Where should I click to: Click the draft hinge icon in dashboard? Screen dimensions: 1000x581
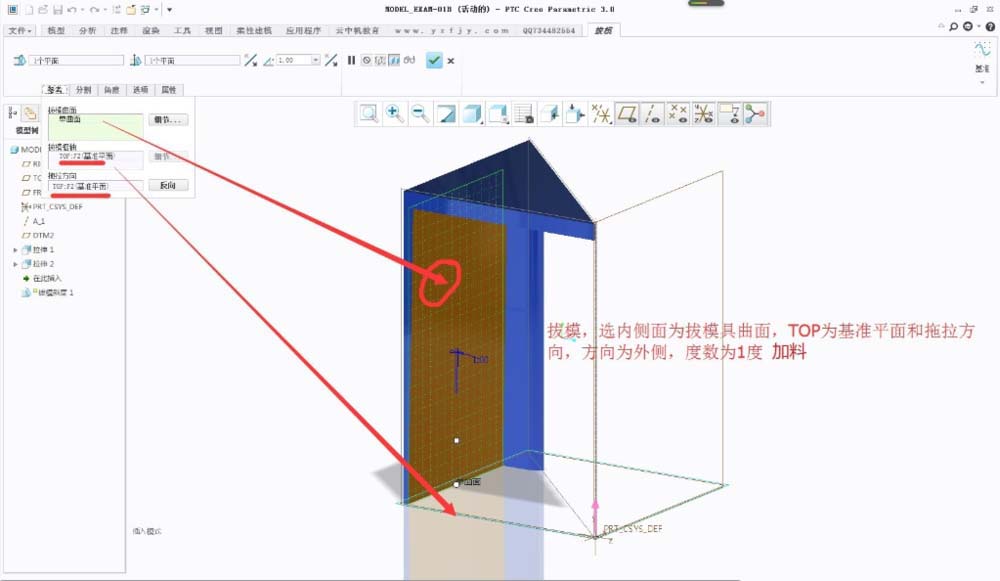tap(19, 60)
